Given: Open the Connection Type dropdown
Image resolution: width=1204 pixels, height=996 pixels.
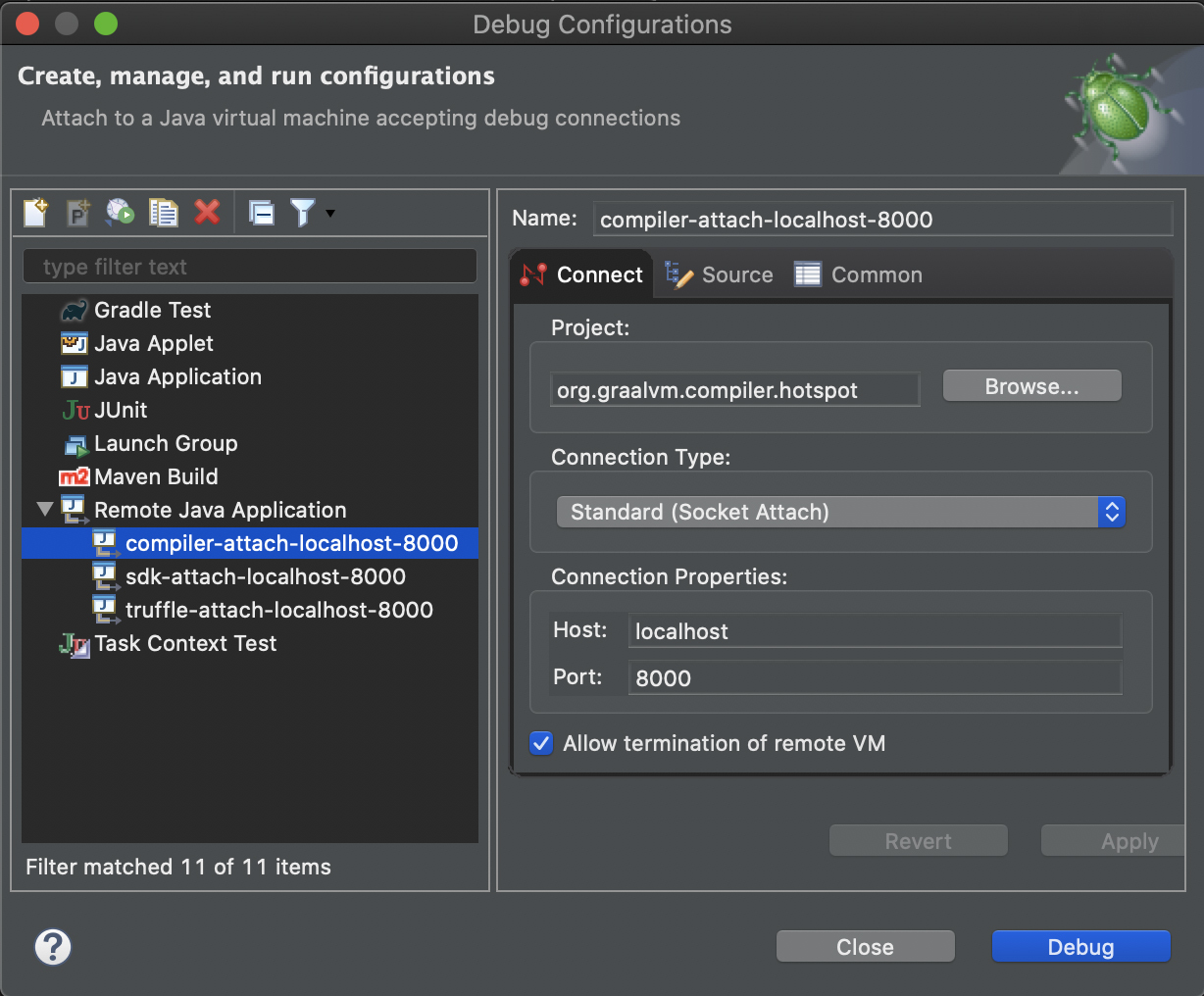Looking at the screenshot, I should (840, 512).
